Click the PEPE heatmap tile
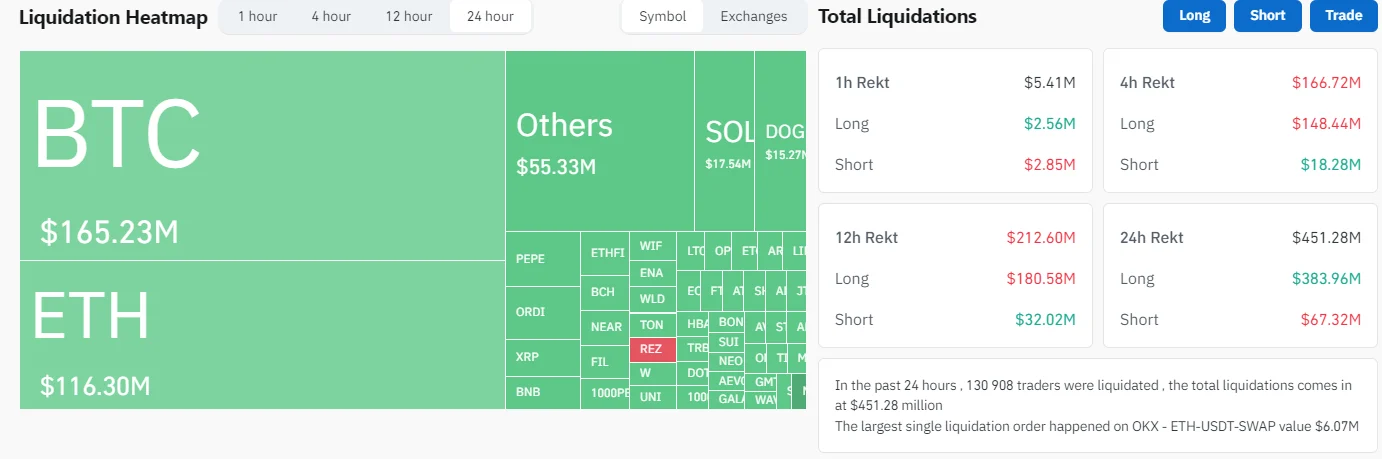This screenshot has width=1382, height=459. [x=543, y=259]
